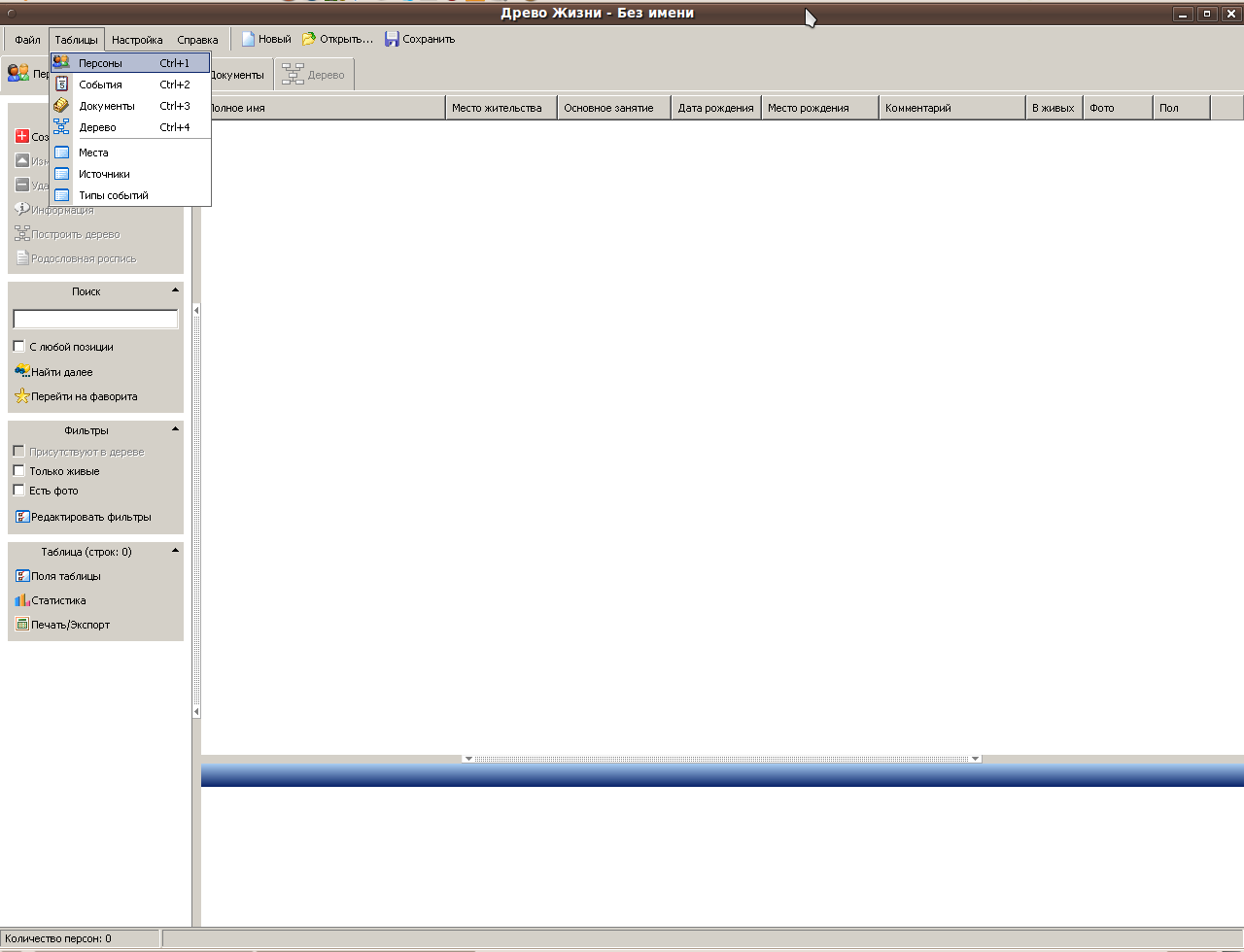Toggle the Только живые filter checkbox
Screen dimensions: 1244x952
coord(18,470)
